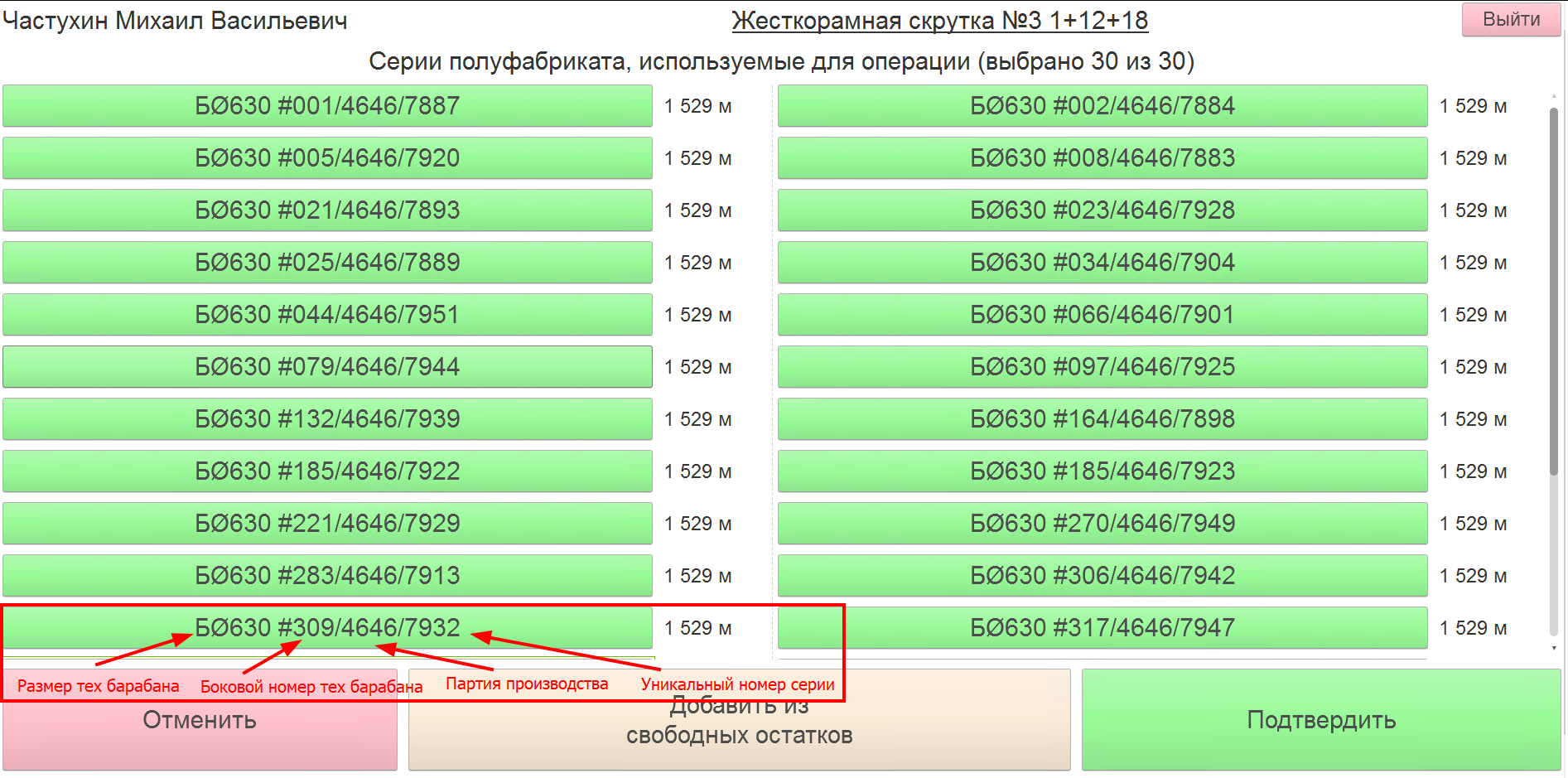Click series БØ630 #317/4646/7947
This screenshot has width=1568, height=778.
click(1102, 627)
